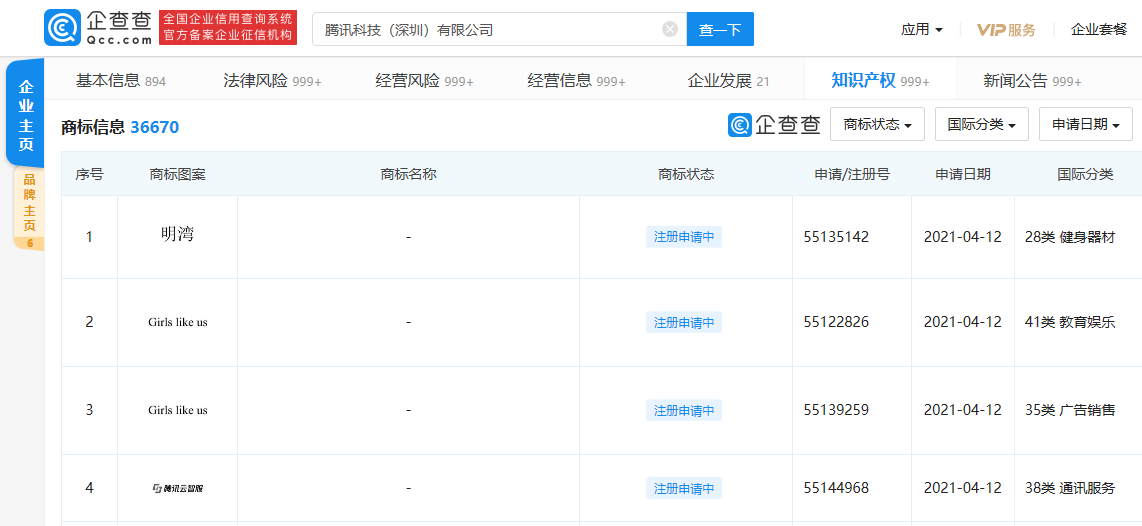Click the 注册申请中 status tag in row 1
Image resolution: width=1142 pixels, height=526 pixels.
684,237
